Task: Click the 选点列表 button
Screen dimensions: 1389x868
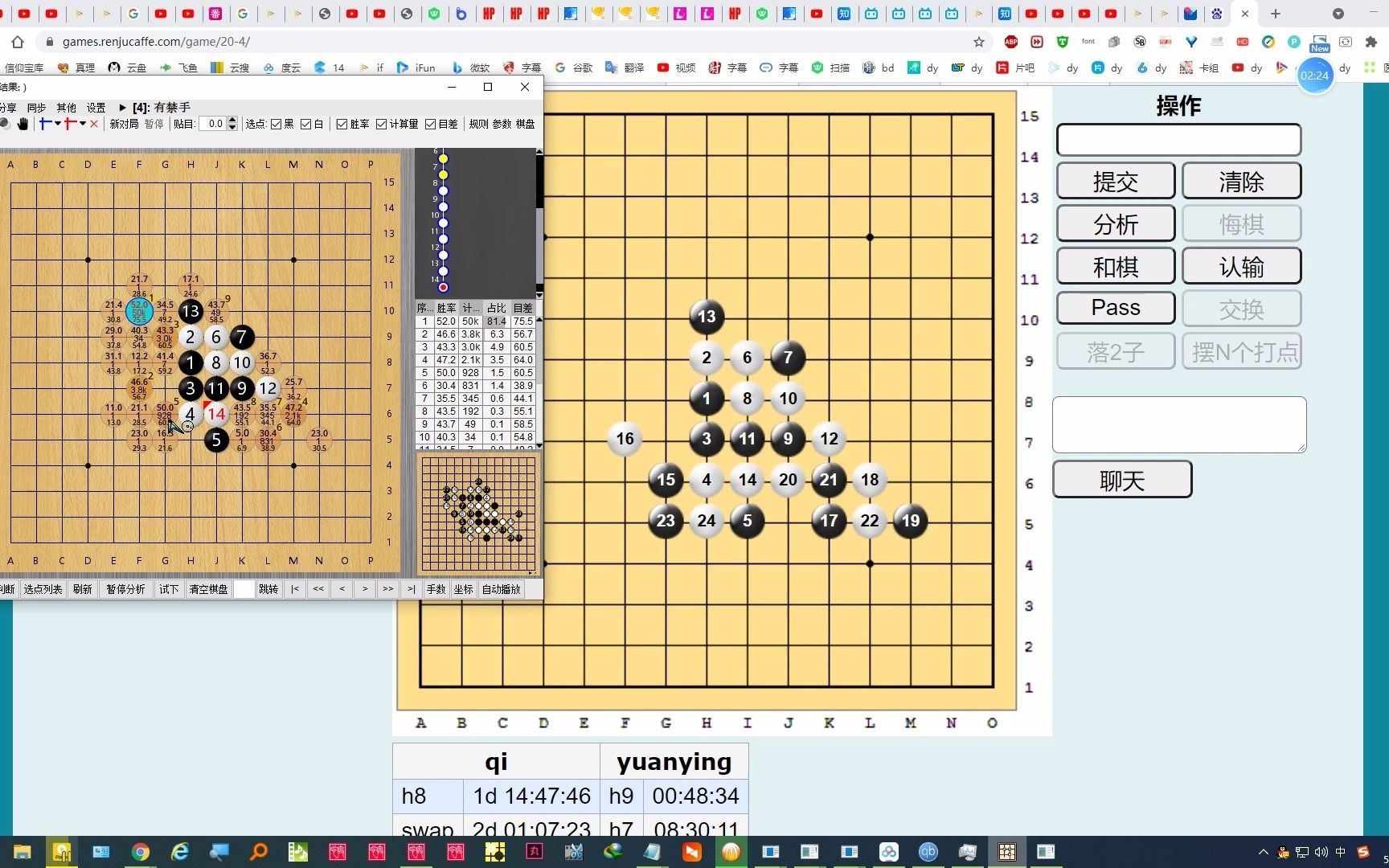Action: click(43, 589)
